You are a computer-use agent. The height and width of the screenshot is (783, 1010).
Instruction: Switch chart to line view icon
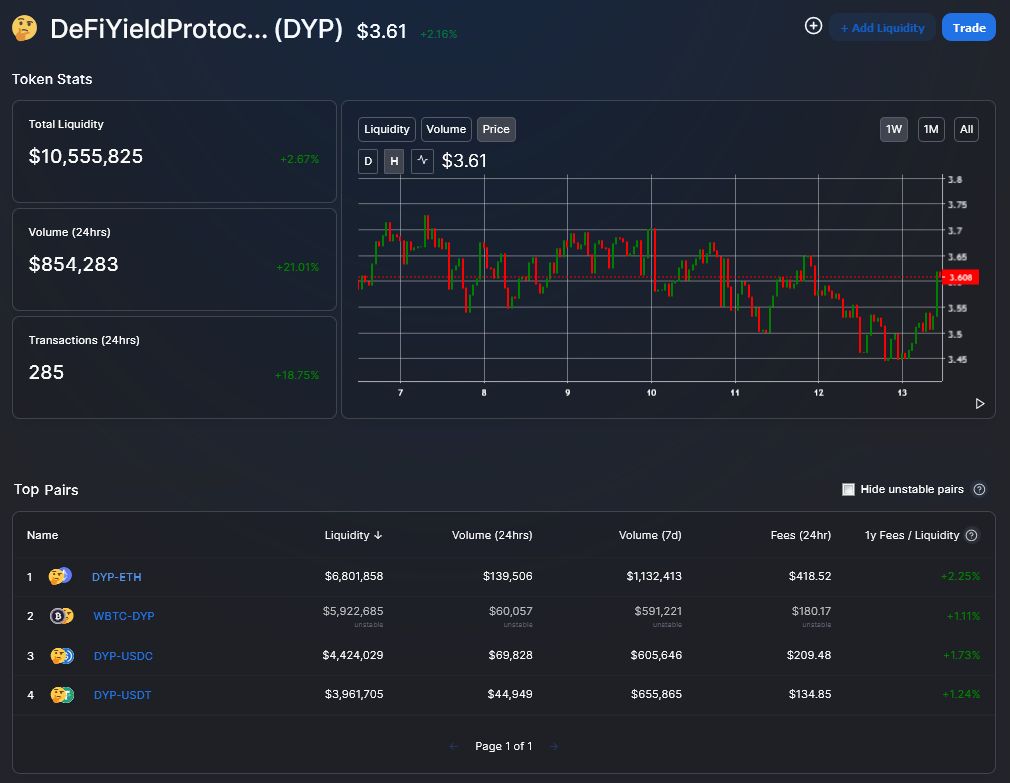click(422, 161)
